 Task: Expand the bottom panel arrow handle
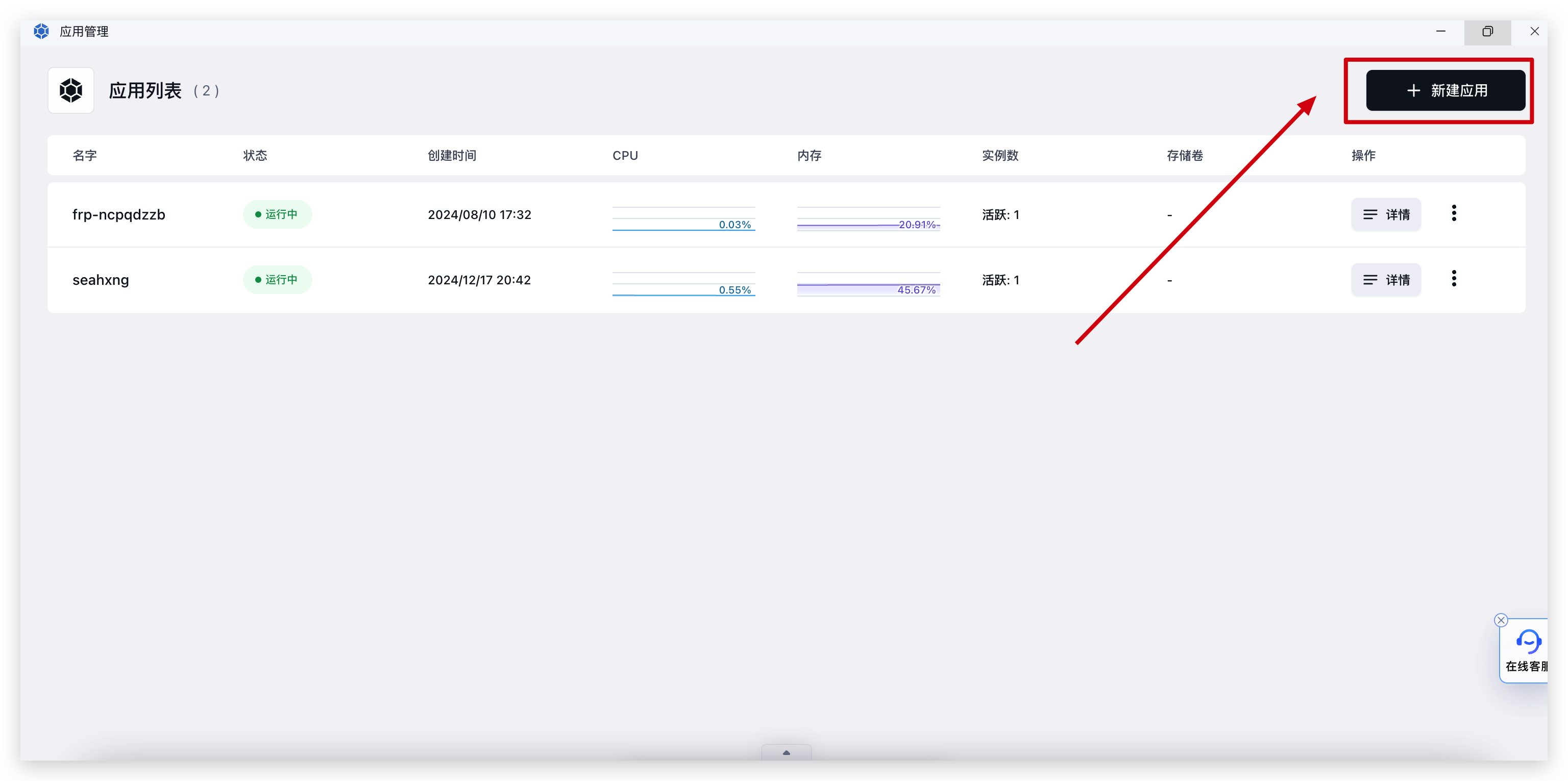point(786,753)
